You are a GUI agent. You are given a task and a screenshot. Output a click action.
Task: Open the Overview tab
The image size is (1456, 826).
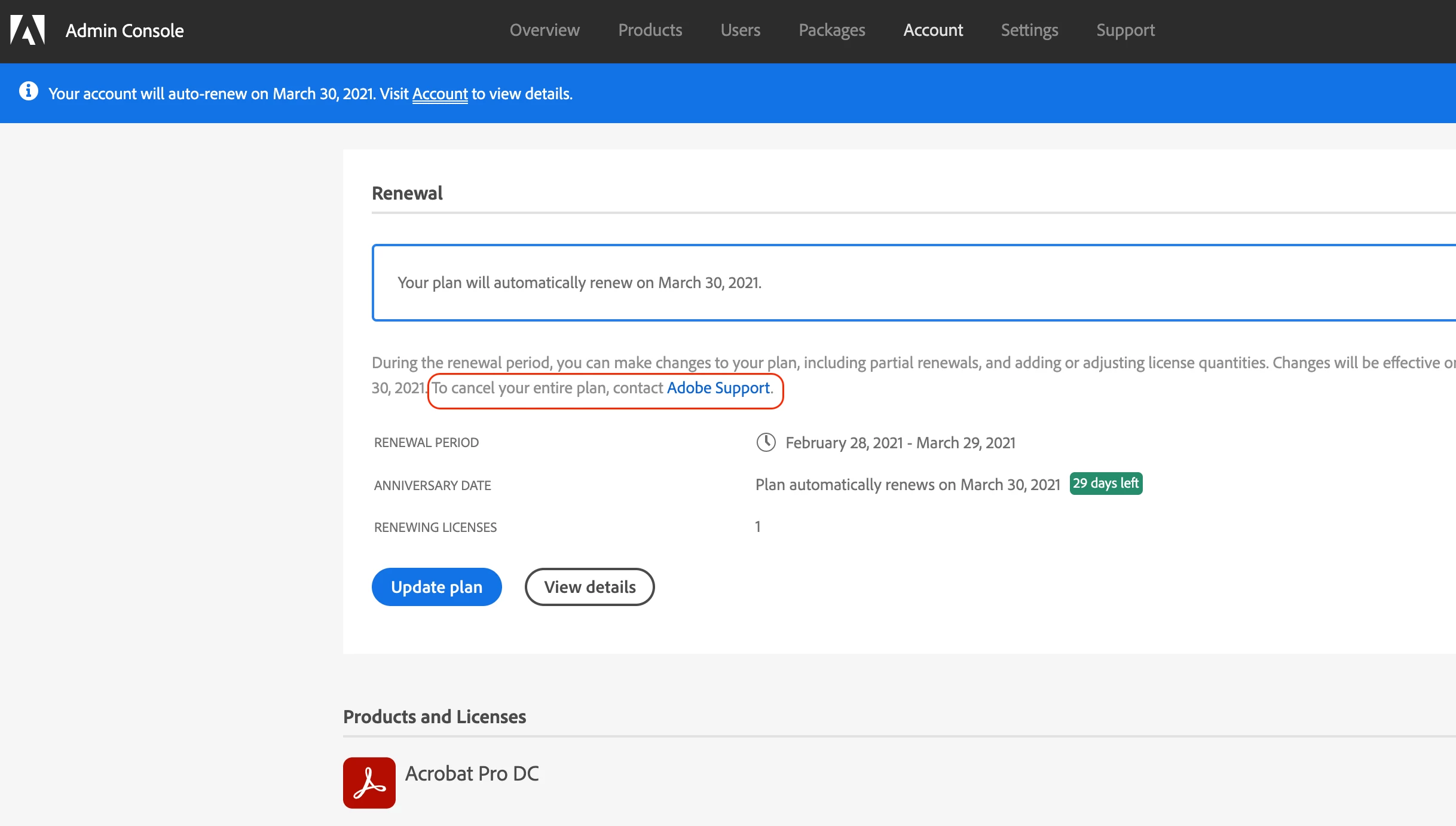pos(544,30)
